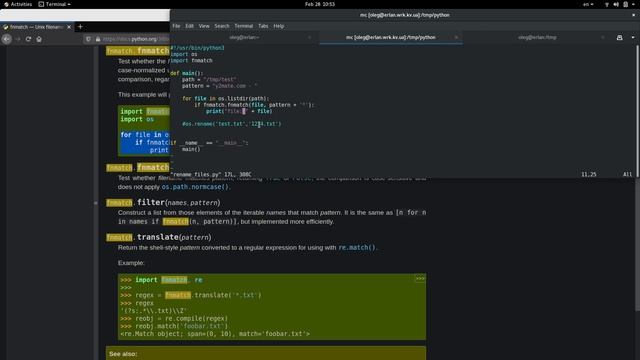
Task: Open the terminal Tabs menu
Action: [263, 26]
